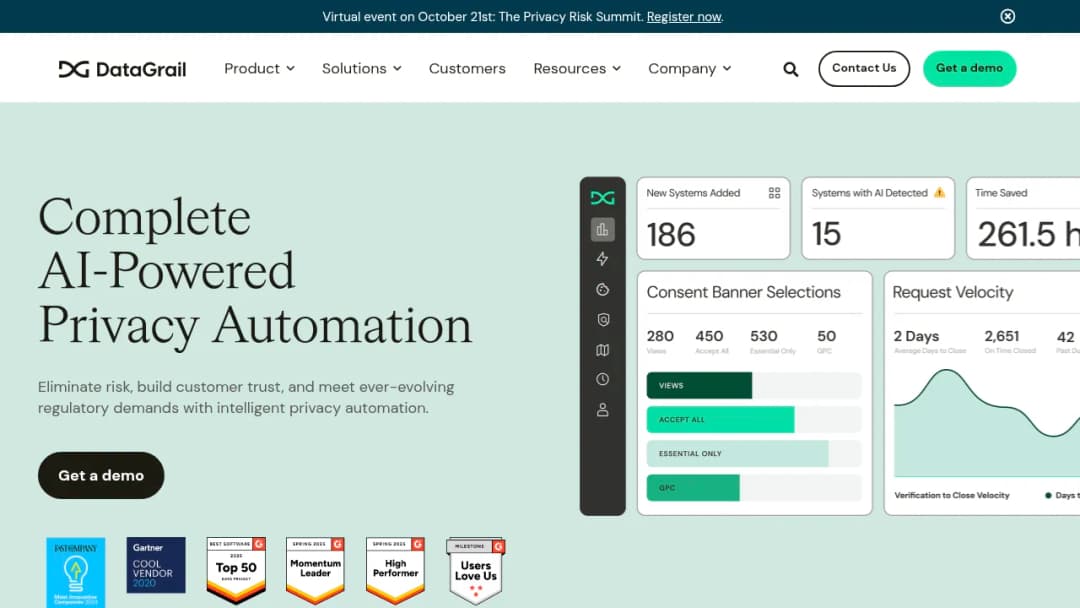Expand the Product dropdown menu
Screen dimensions: 1080x608
click(x=259, y=69)
